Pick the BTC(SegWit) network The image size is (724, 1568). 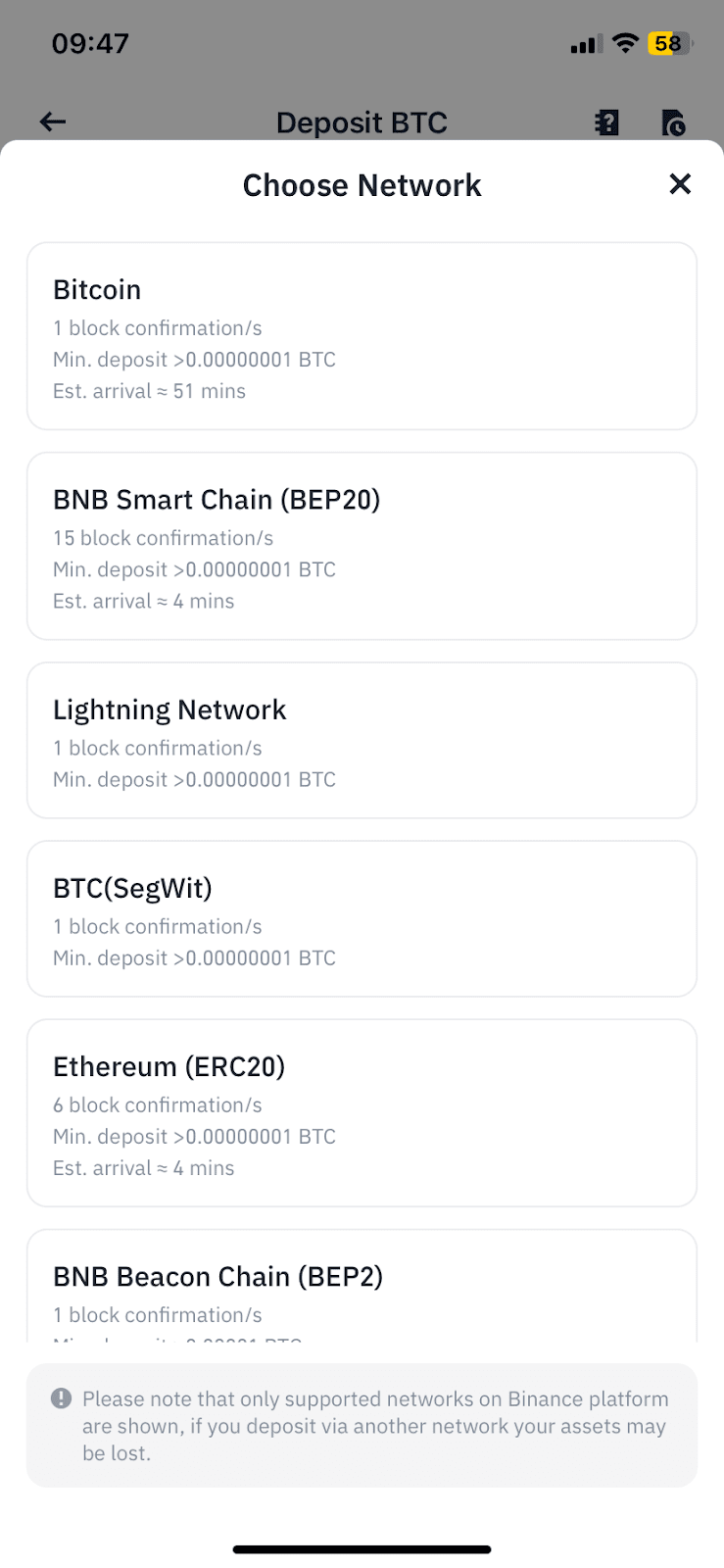(362, 918)
